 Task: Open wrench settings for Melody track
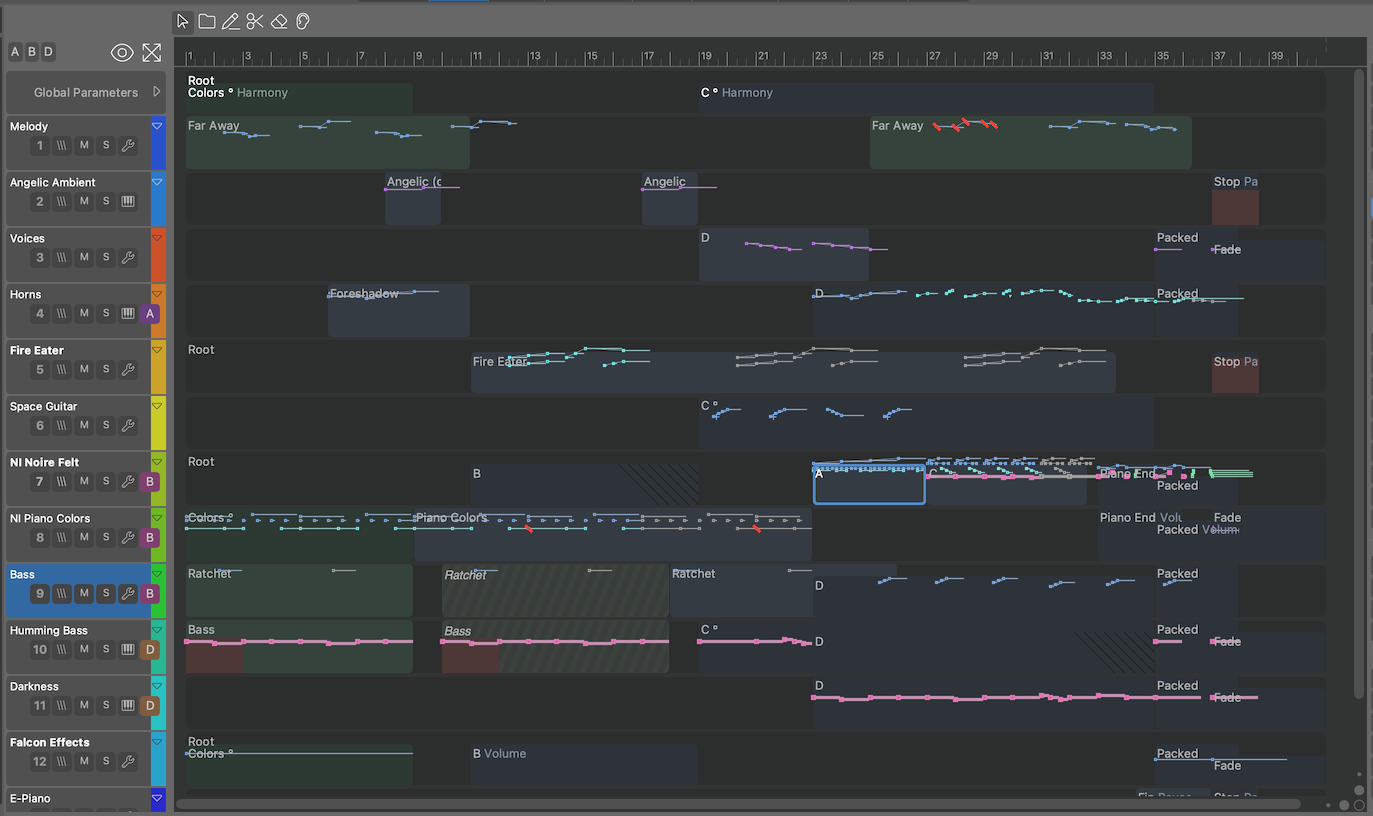(128, 146)
